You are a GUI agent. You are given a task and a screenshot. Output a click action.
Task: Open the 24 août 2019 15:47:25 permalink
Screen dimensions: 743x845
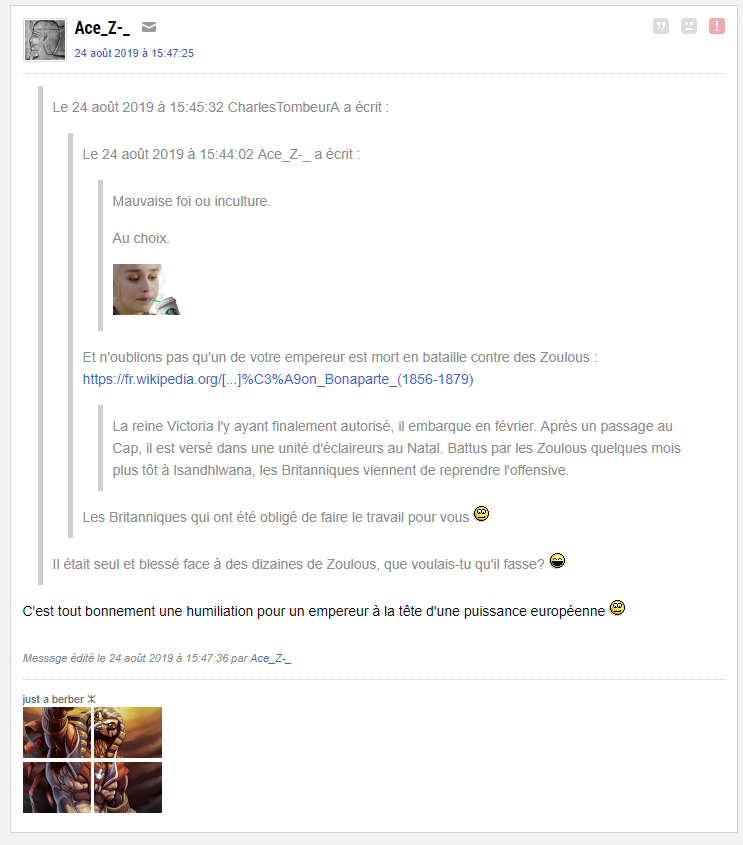134,53
